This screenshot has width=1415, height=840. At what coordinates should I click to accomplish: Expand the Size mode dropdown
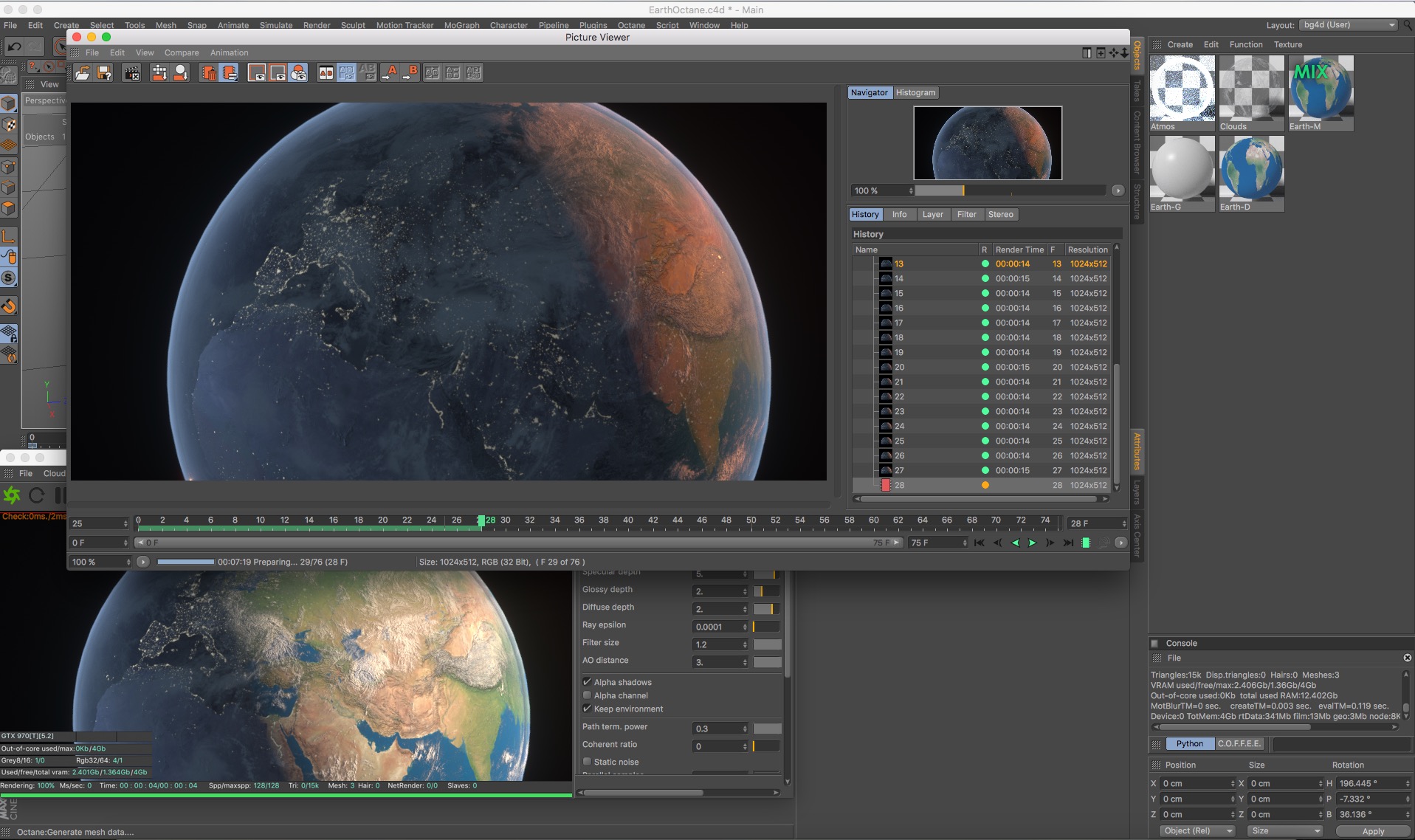1285,830
